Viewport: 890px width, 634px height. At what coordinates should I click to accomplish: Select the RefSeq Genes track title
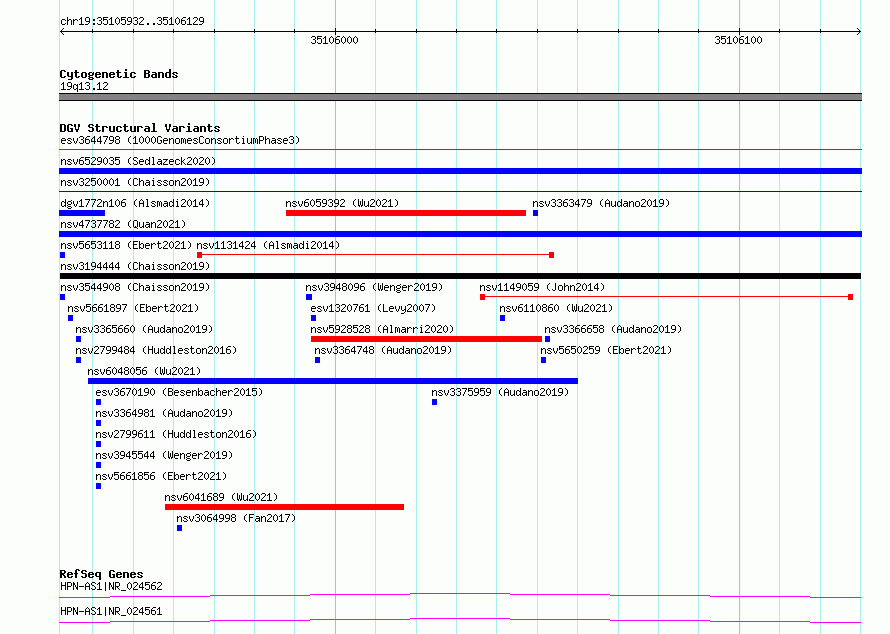pyautogui.click(x=101, y=574)
